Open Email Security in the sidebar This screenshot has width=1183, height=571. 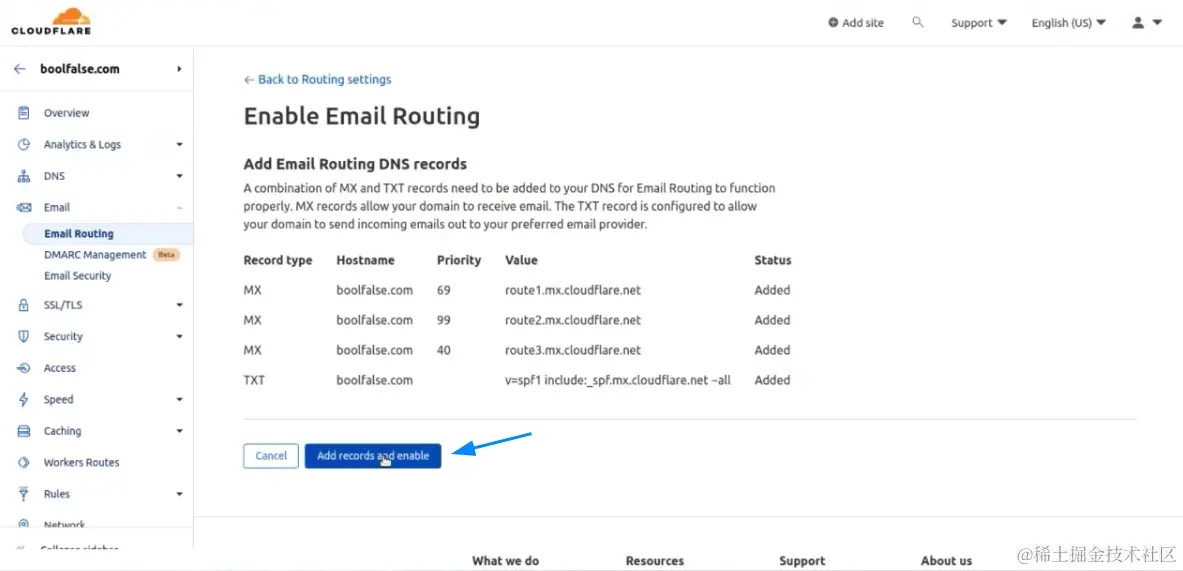point(78,276)
